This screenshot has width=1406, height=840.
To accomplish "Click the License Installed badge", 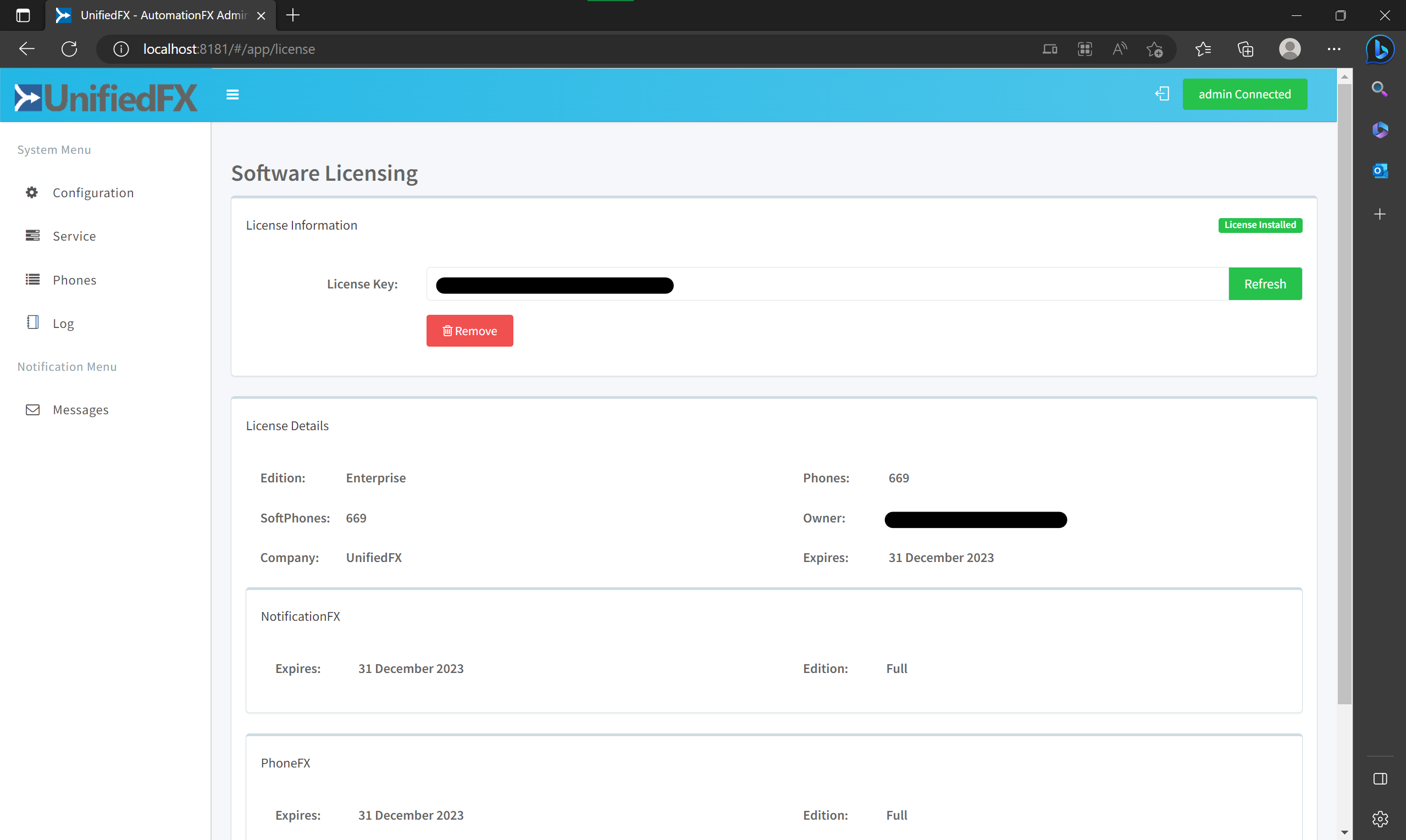I will (x=1260, y=225).
